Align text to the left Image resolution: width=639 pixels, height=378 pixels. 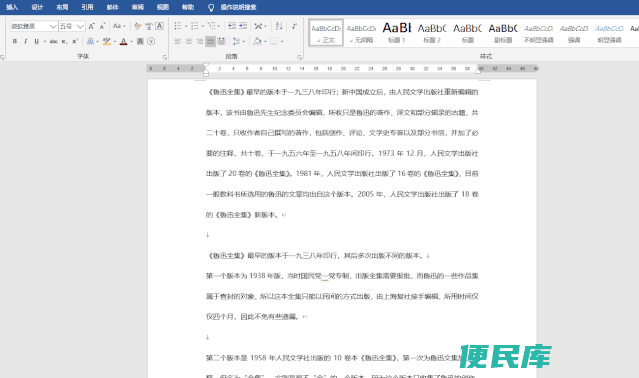(178, 41)
